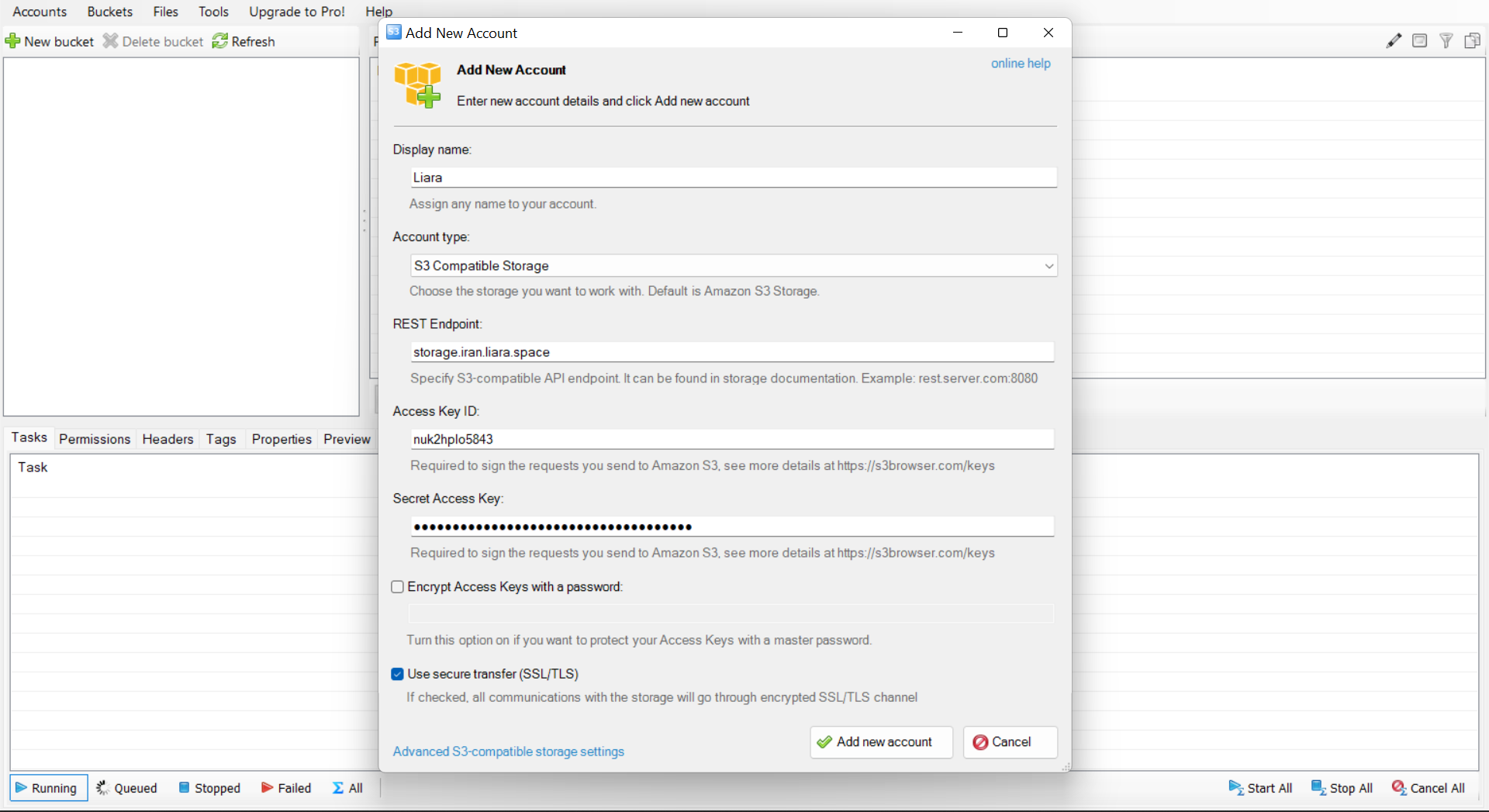
Task: Click the yellow boxes Add New Account icon
Action: coord(417,85)
